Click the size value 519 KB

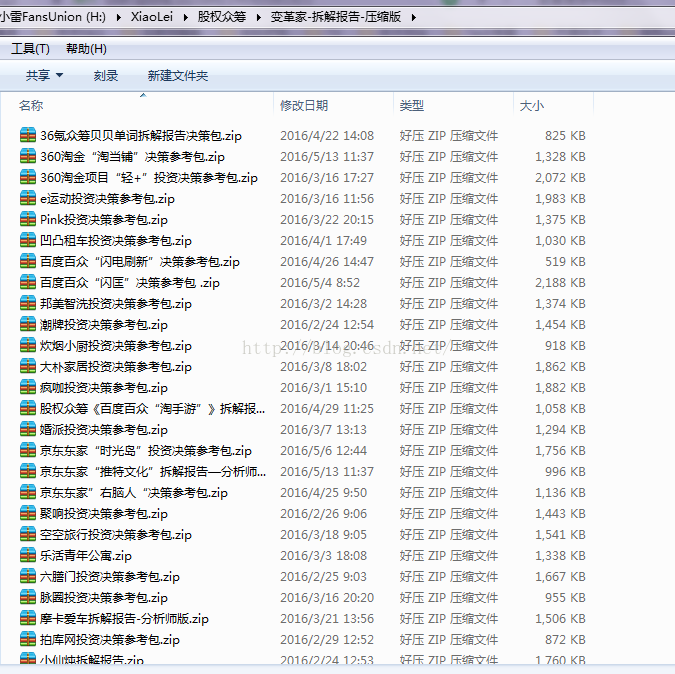[x=565, y=262]
